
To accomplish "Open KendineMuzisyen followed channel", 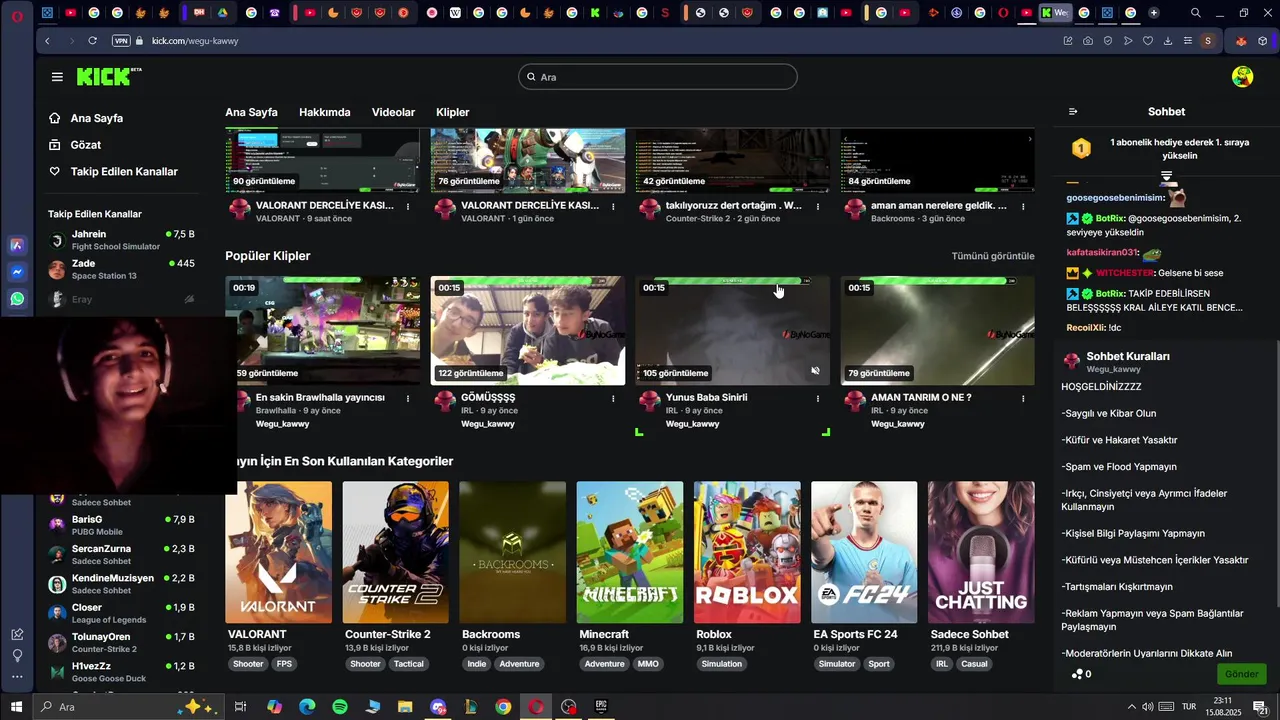I will coord(121,583).
